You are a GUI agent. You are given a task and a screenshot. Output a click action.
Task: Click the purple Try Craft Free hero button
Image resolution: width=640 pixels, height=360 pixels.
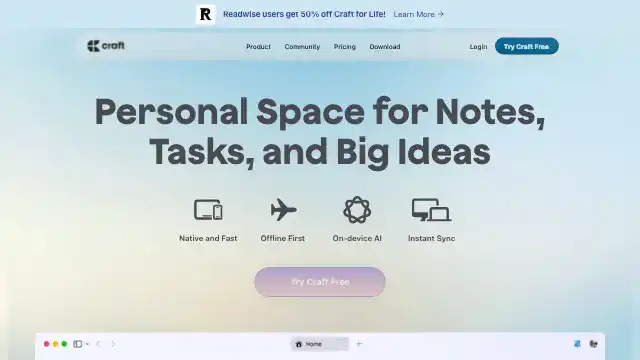click(x=320, y=282)
